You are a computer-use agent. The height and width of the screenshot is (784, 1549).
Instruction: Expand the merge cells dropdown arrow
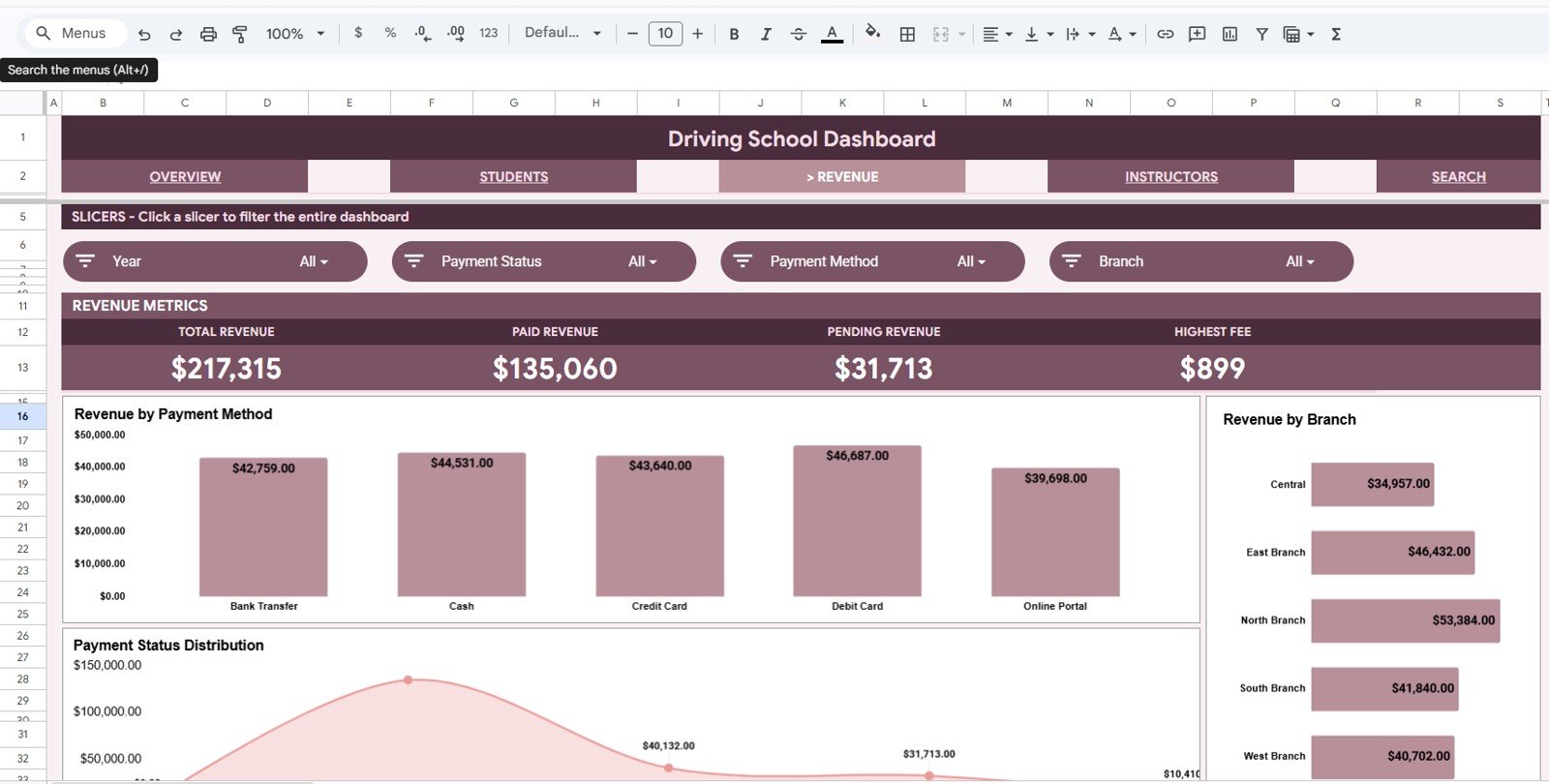click(x=961, y=34)
